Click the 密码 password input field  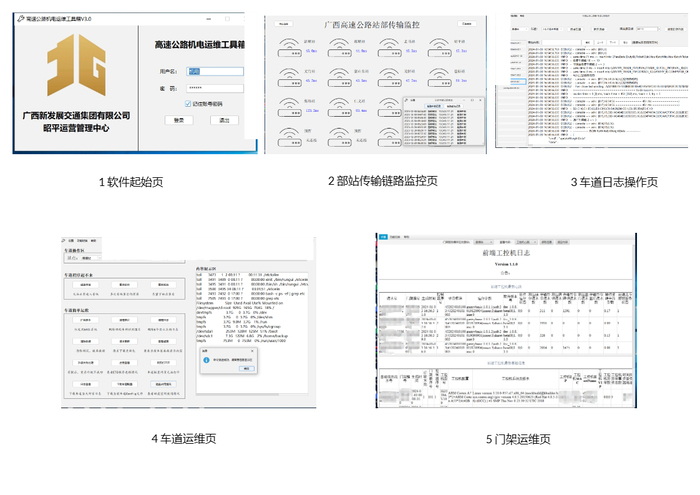[x=215, y=88]
